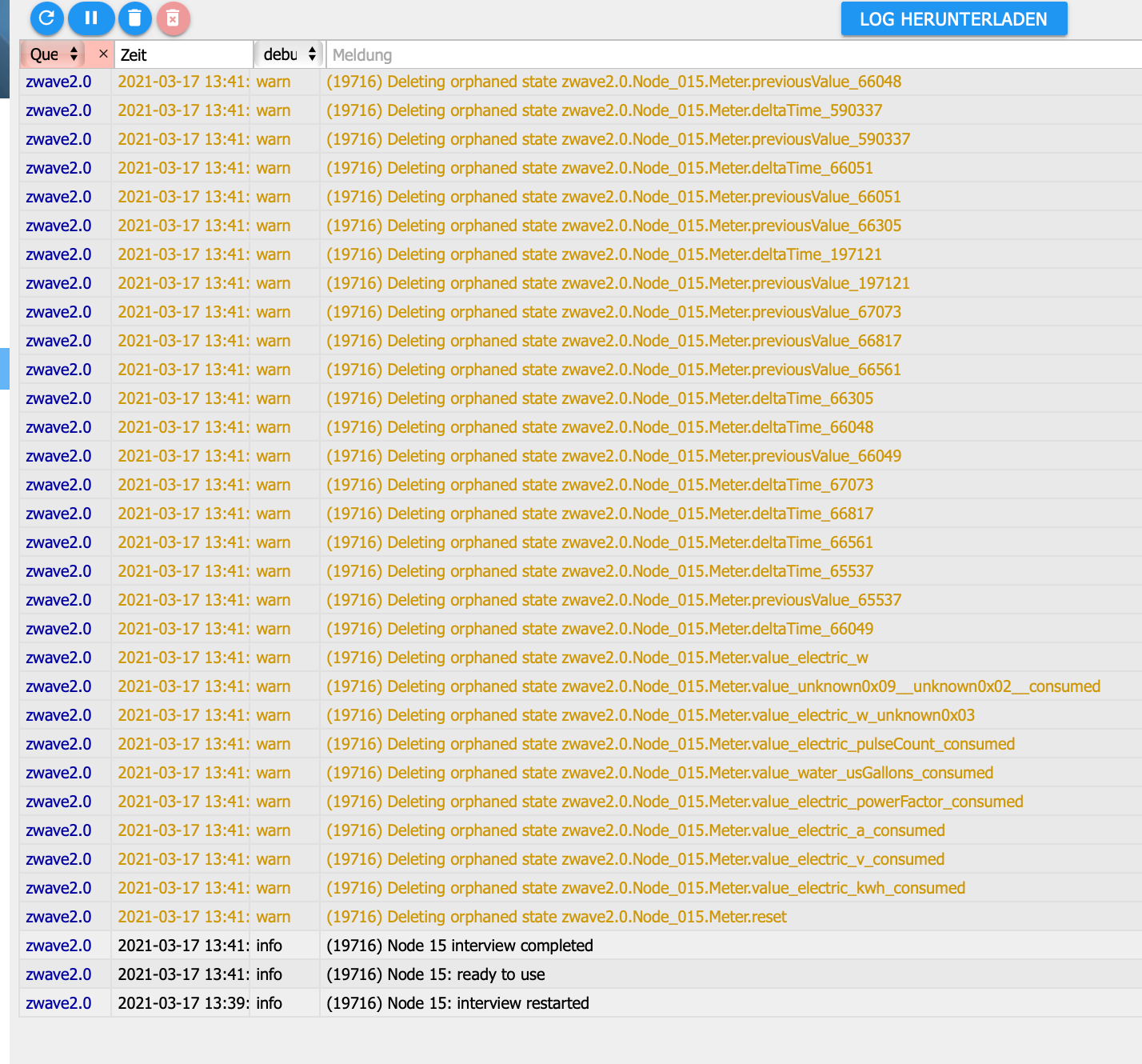Click message ending in value_electric_v_consumed
Screen dimensions: 1142x1064
635,859
